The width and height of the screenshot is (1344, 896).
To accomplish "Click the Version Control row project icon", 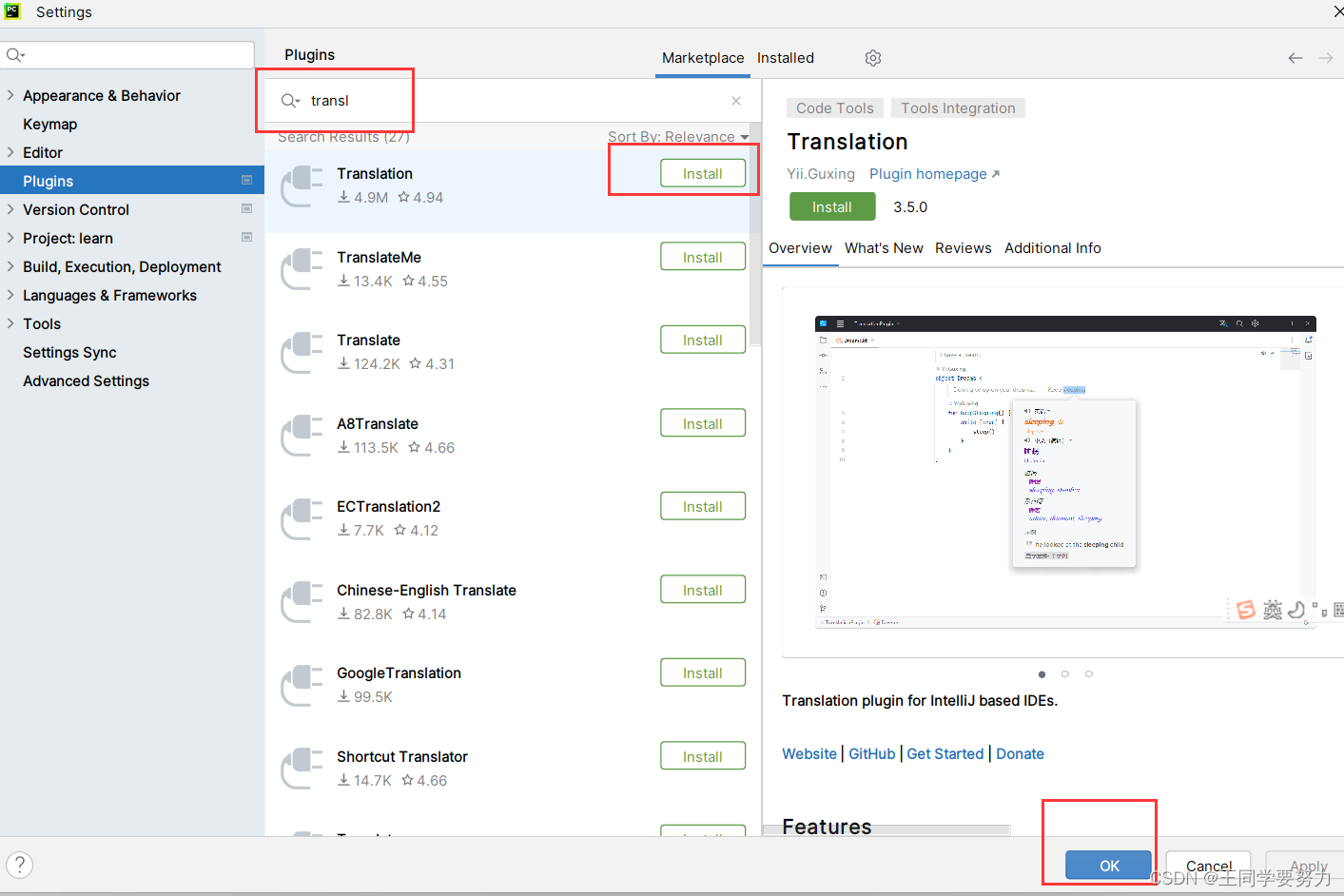I will [247, 208].
